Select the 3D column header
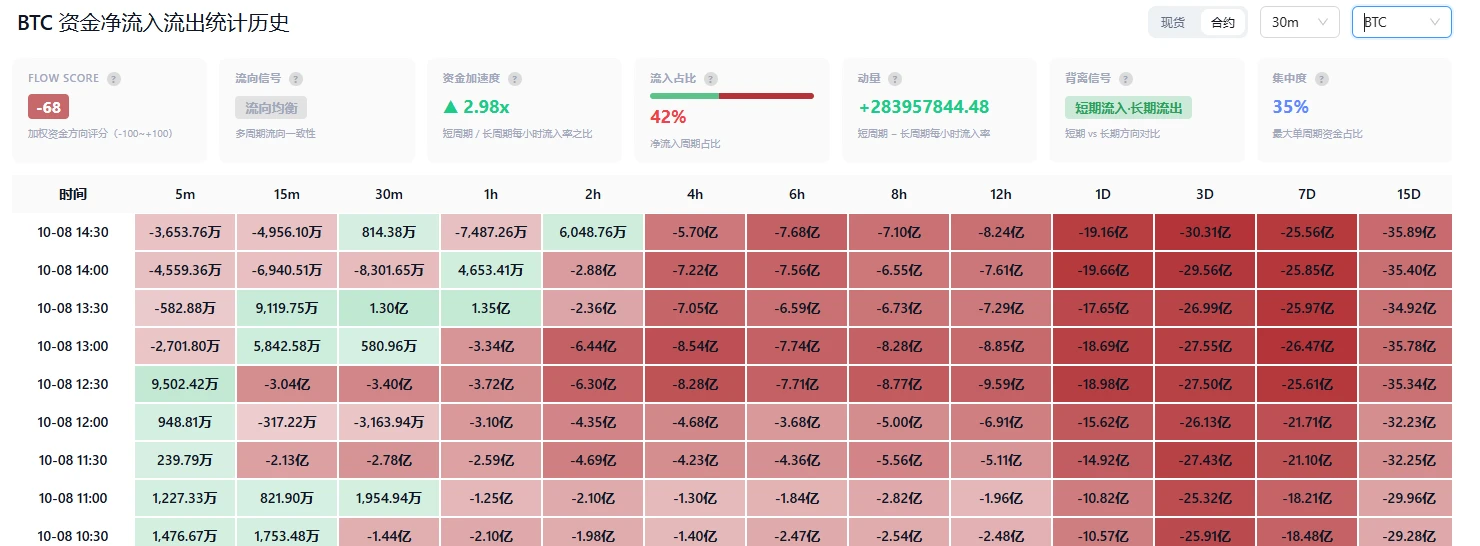1480x546 pixels. 1205,194
